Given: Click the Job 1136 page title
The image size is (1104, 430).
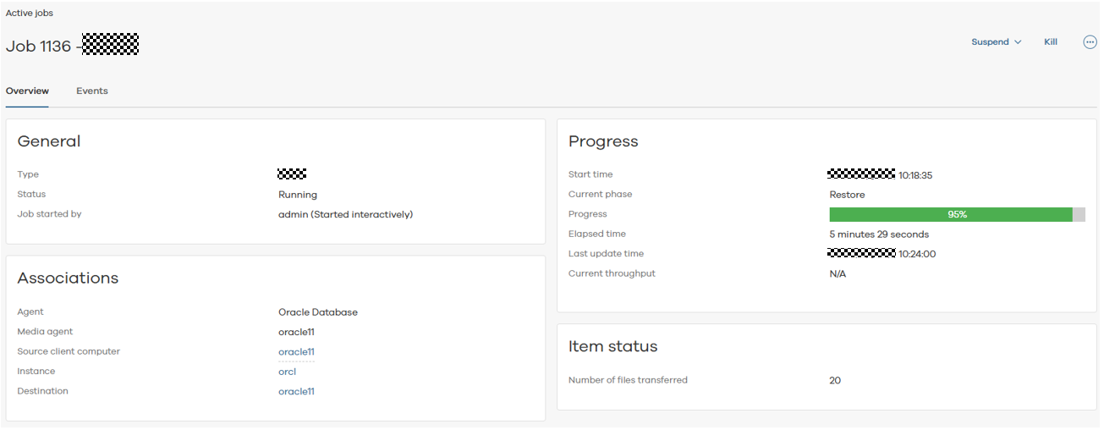Looking at the screenshot, I should (39, 46).
